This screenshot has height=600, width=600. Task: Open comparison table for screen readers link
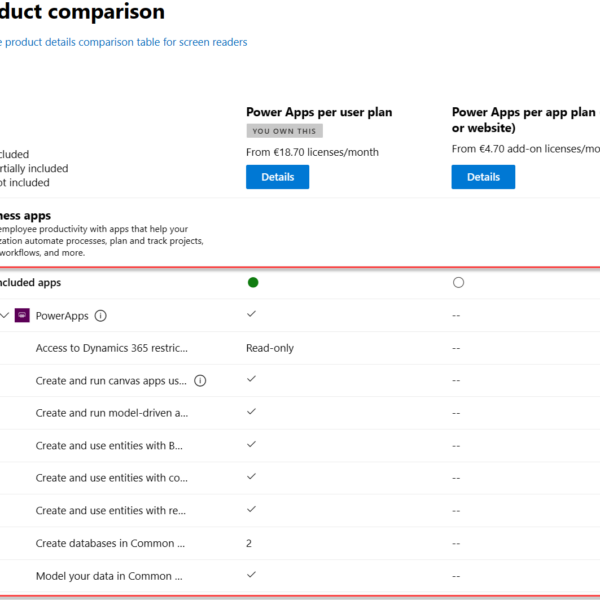(123, 42)
